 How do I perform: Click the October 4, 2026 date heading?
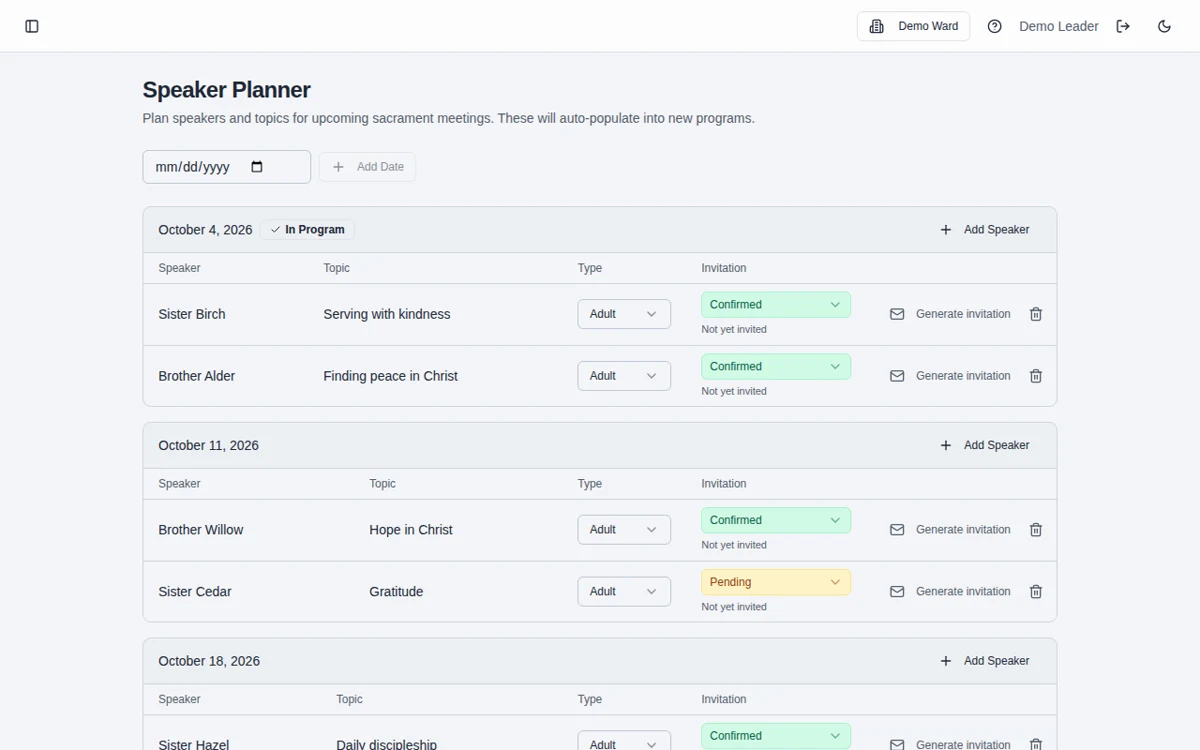coord(205,230)
